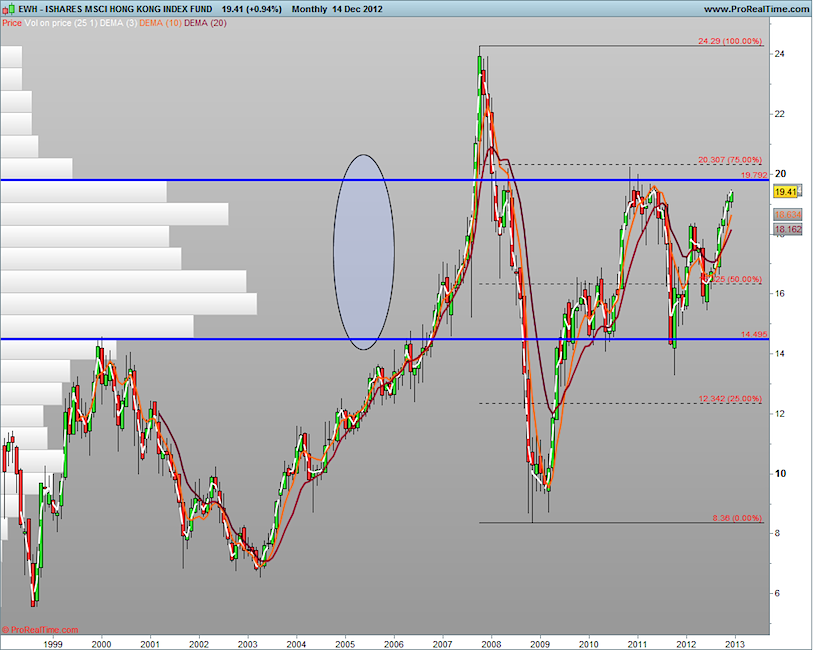Click the red Price indicator label
813x650 pixels.
[x=12, y=23]
